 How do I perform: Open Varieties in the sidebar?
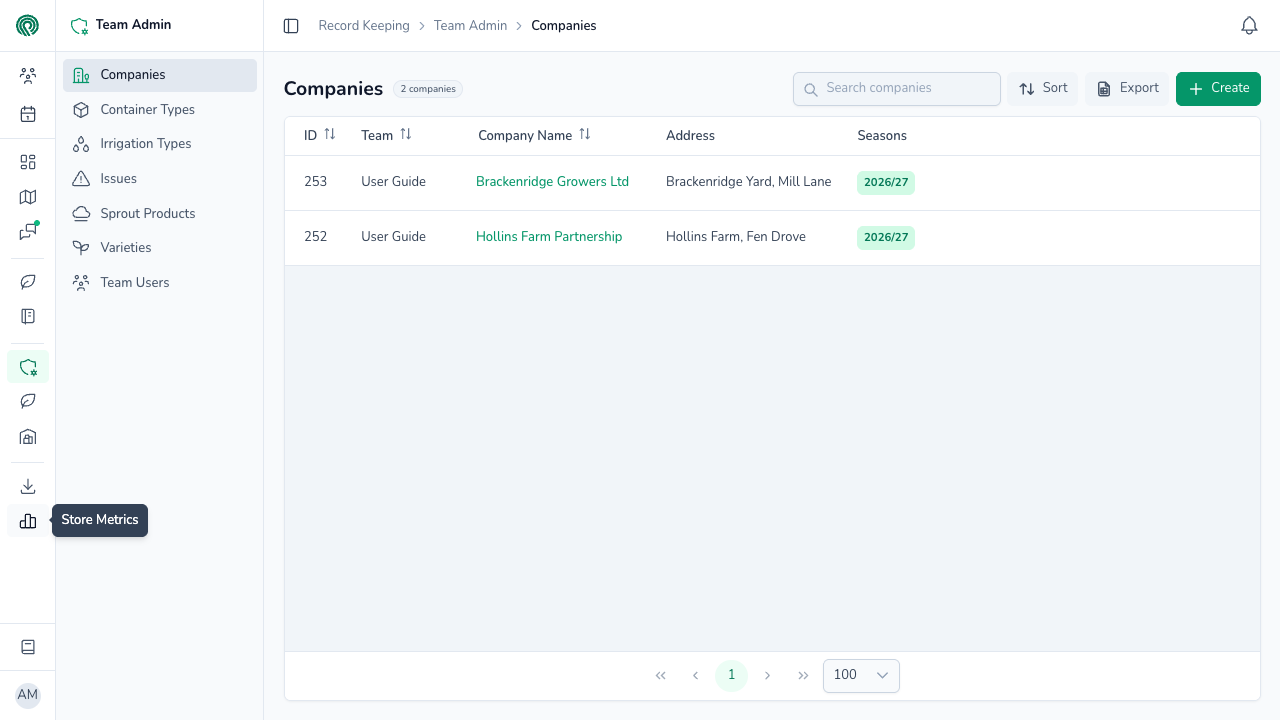point(160,248)
